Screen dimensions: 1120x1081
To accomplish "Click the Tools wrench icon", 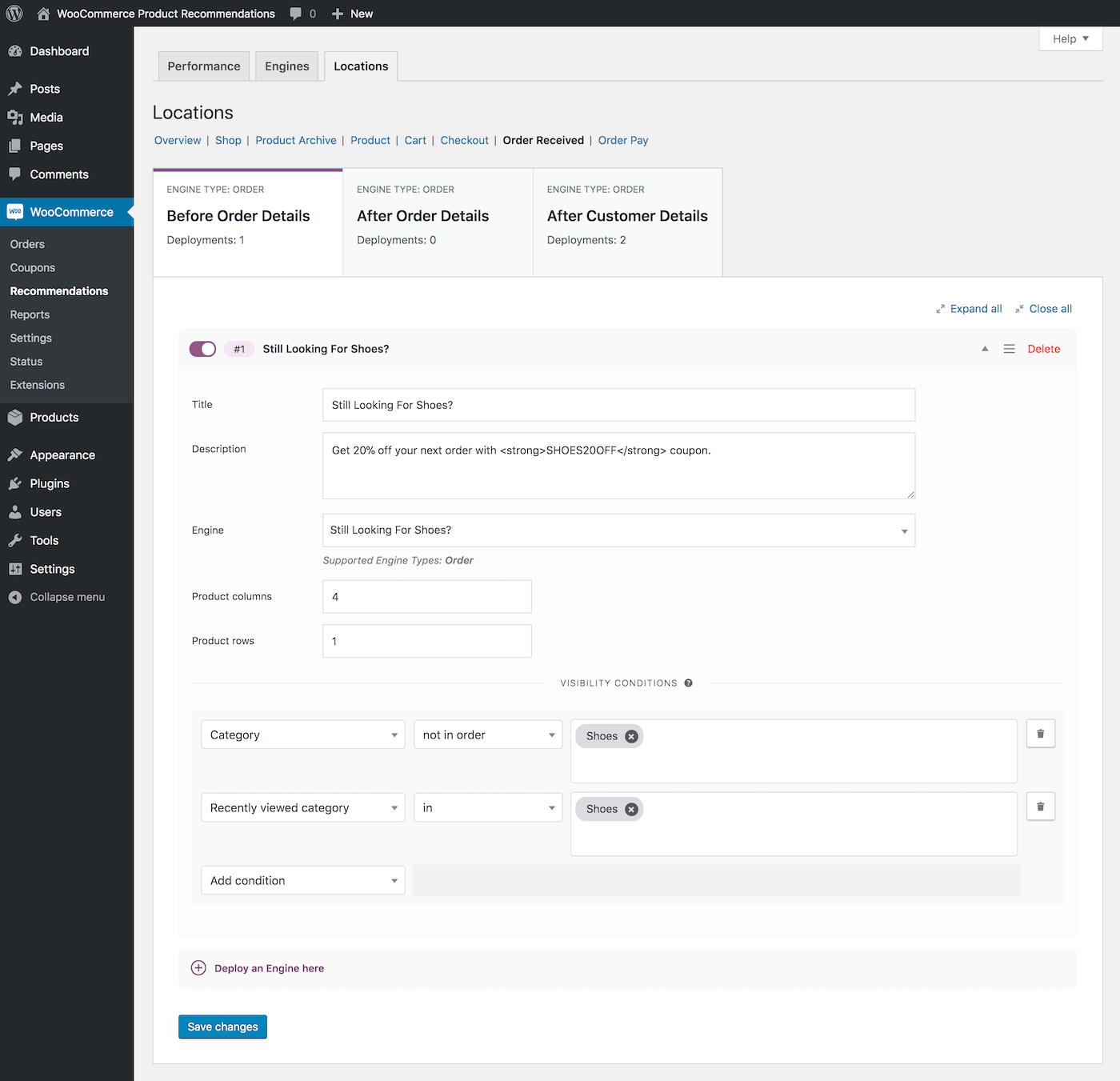I will click(x=15, y=540).
